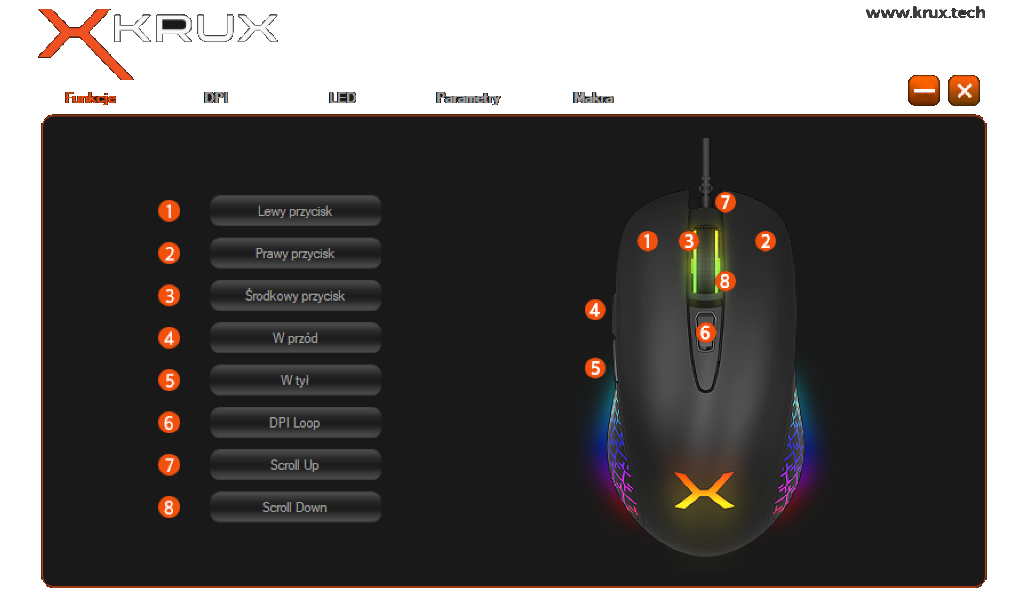Click marker 5 on the mouse's side
Viewport: 1027px width, 603px height.
[x=595, y=368]
